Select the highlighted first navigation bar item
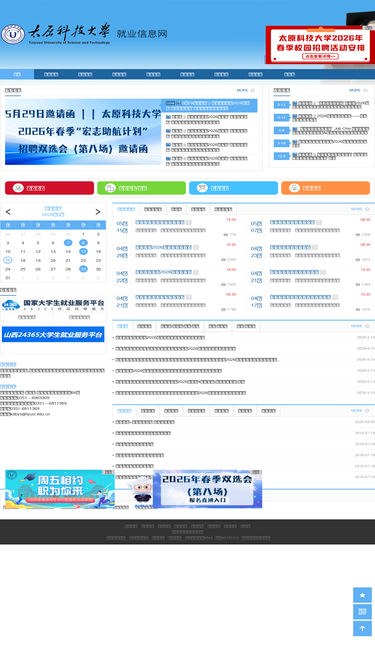This screenshot has height=667, width=375. point(17,74)
